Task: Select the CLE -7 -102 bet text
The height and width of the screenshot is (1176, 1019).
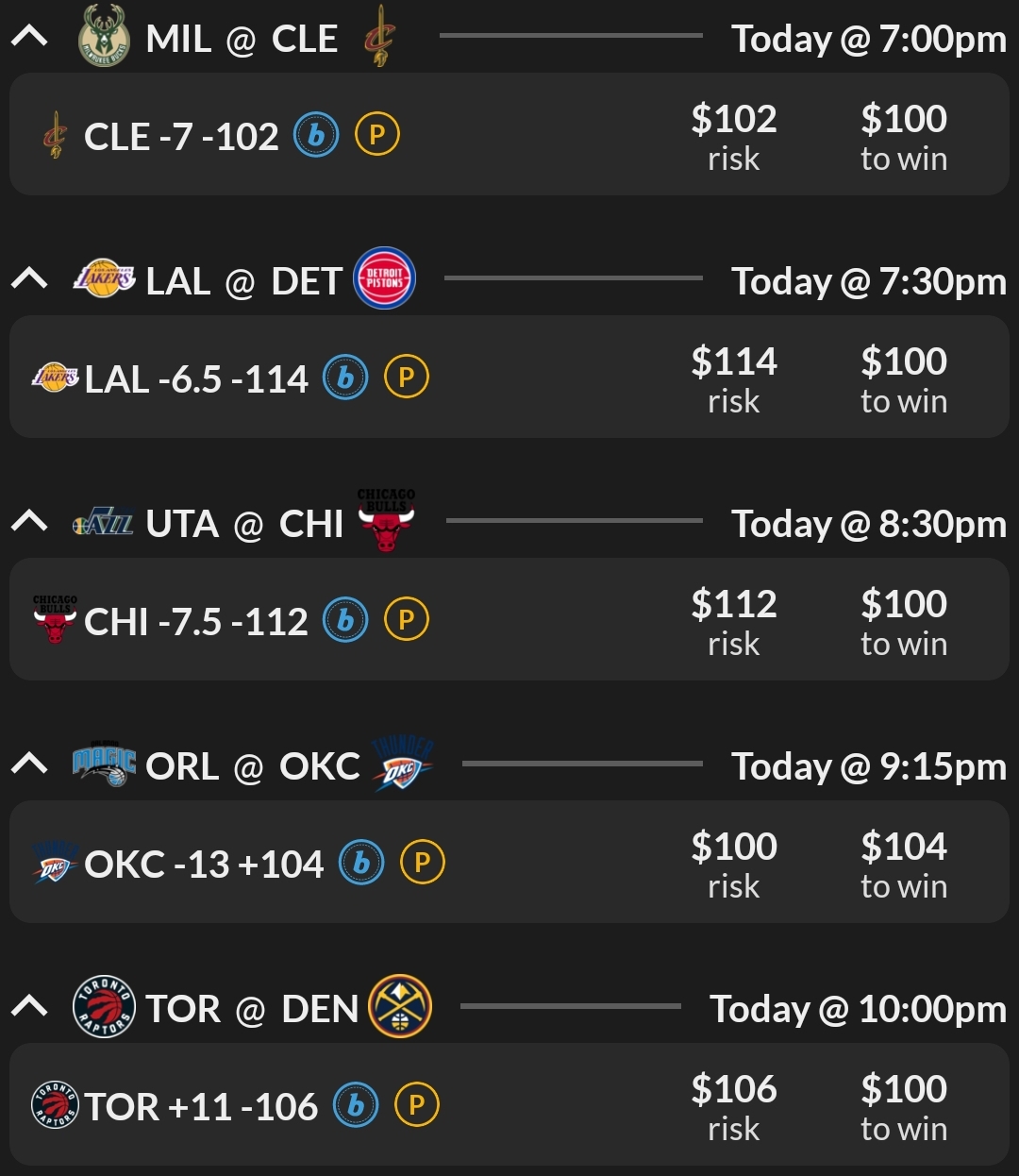Action: click(181, 137)
